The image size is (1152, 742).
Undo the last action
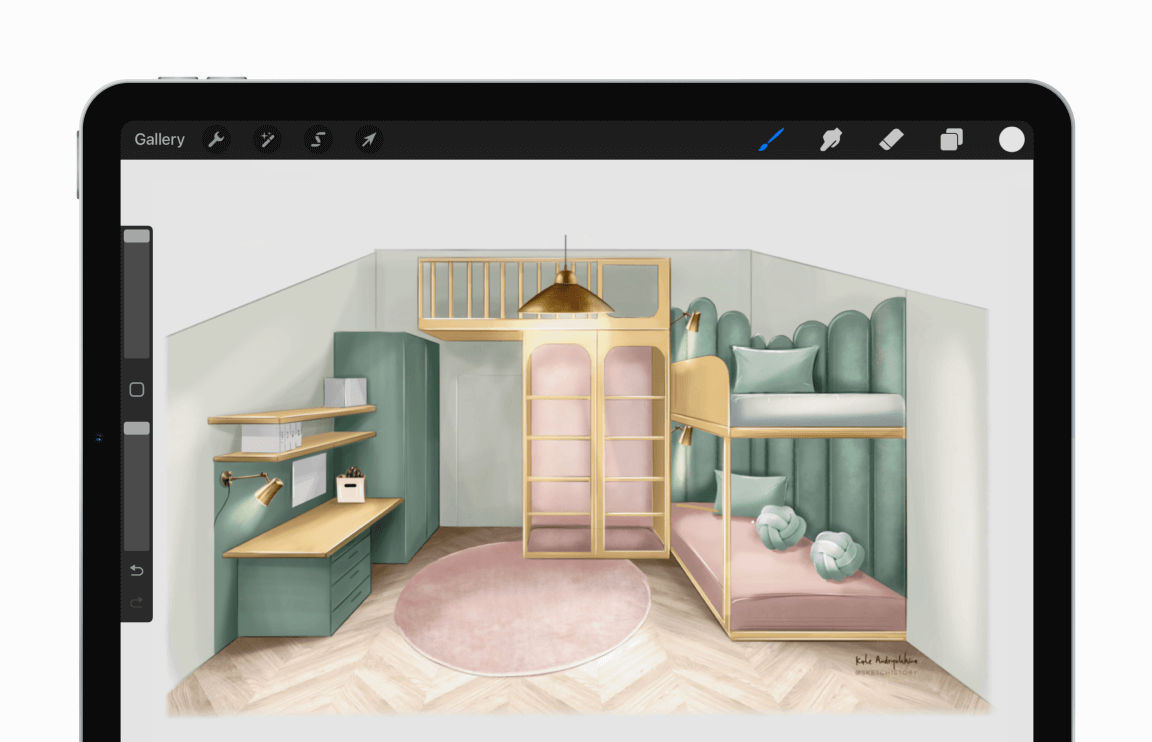click(x=137, y=570)
